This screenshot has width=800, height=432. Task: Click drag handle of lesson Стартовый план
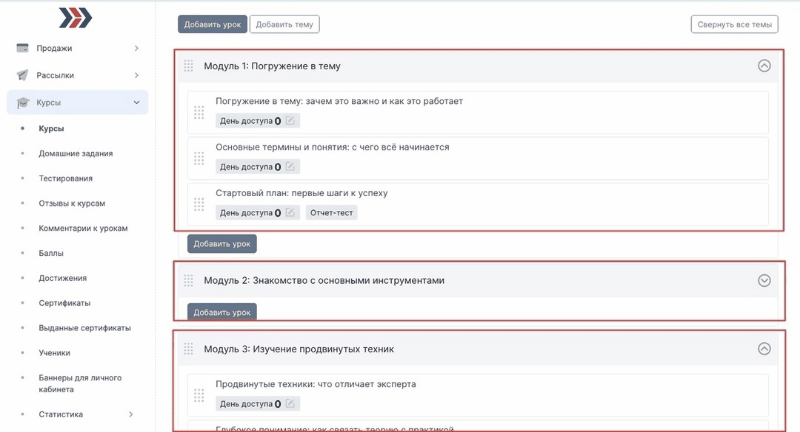199,203
